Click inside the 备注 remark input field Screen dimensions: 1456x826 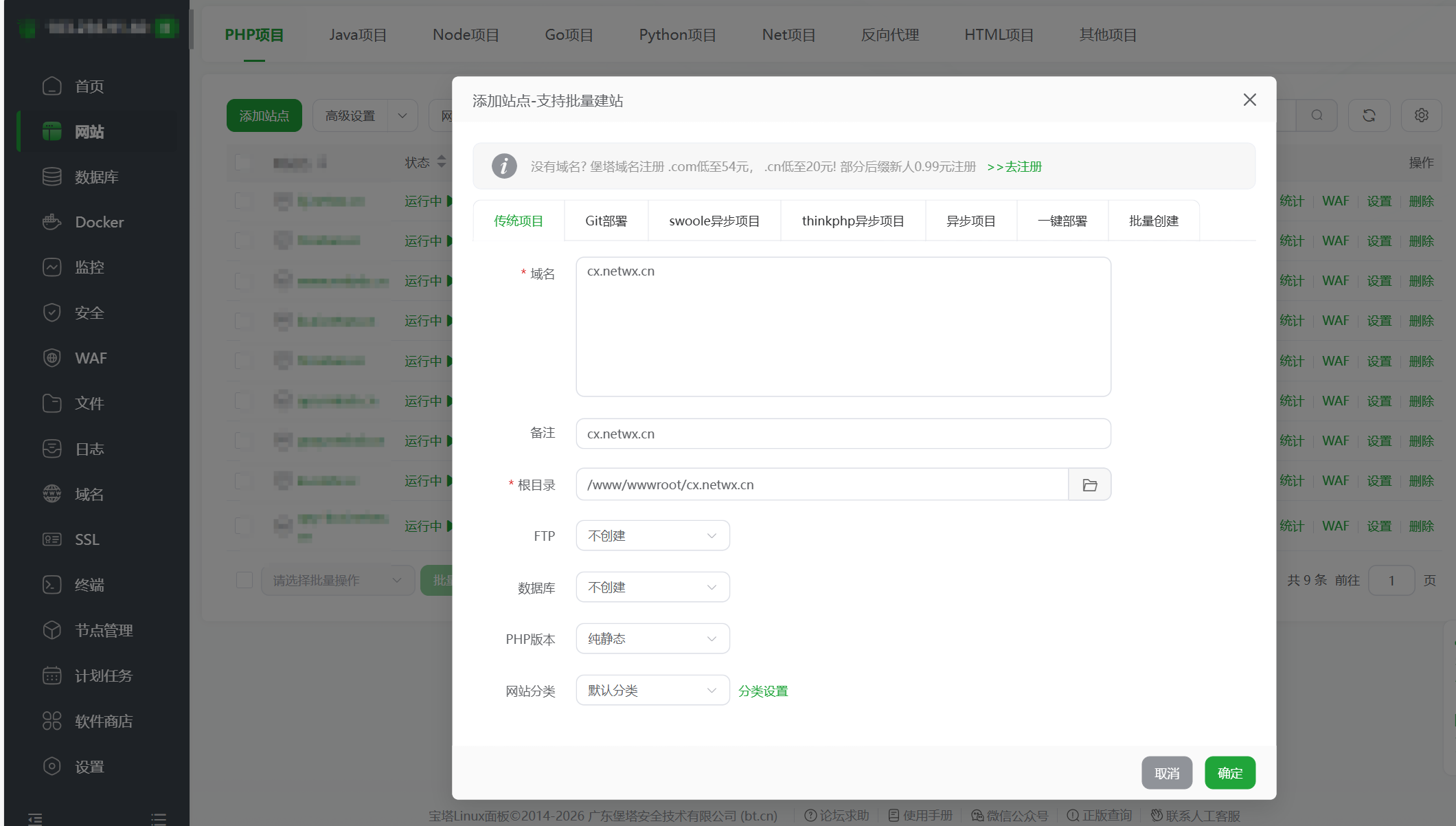(x=843, y=434)
